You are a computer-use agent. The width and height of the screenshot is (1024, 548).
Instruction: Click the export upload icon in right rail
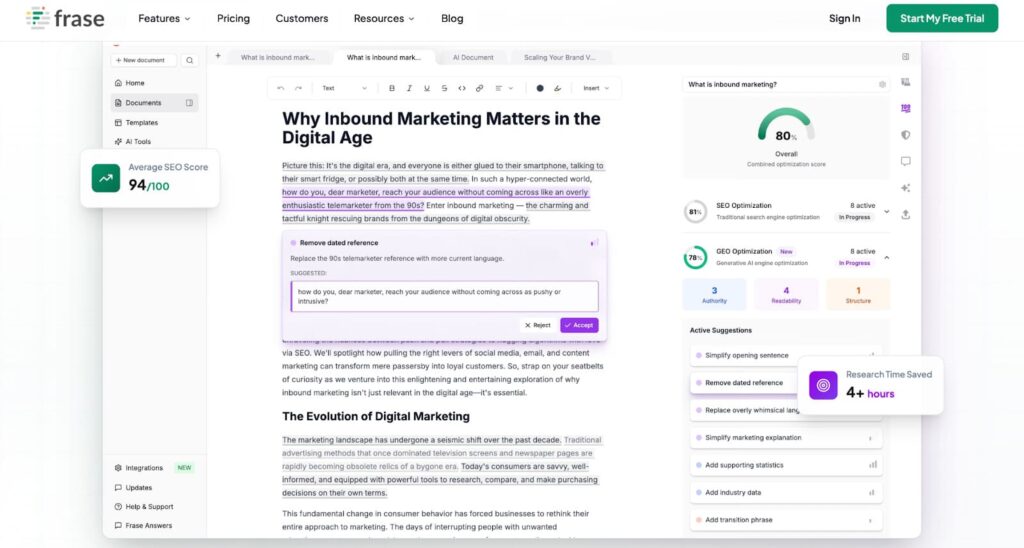point(905,214)
